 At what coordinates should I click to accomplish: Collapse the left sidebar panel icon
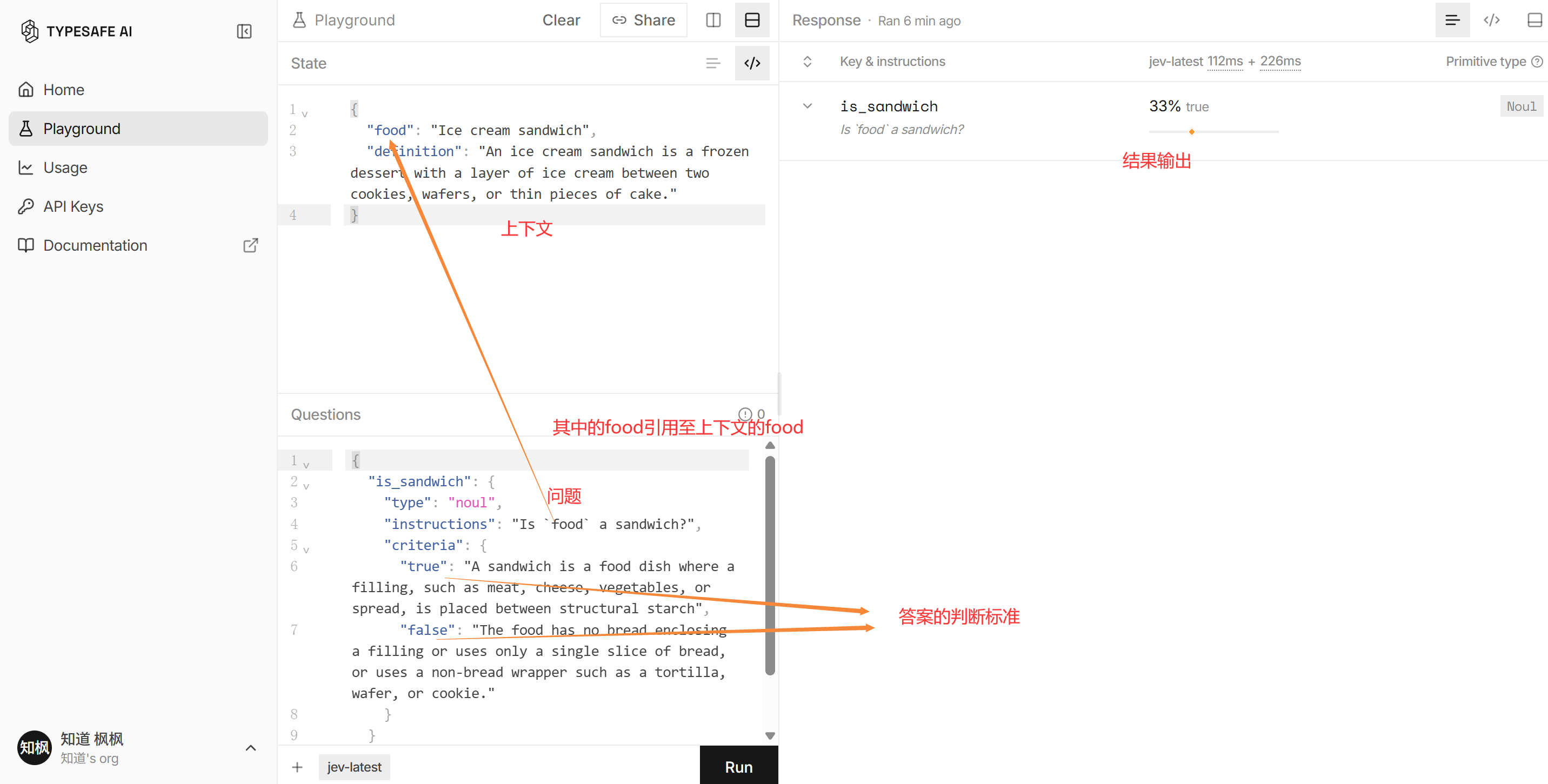244,31
